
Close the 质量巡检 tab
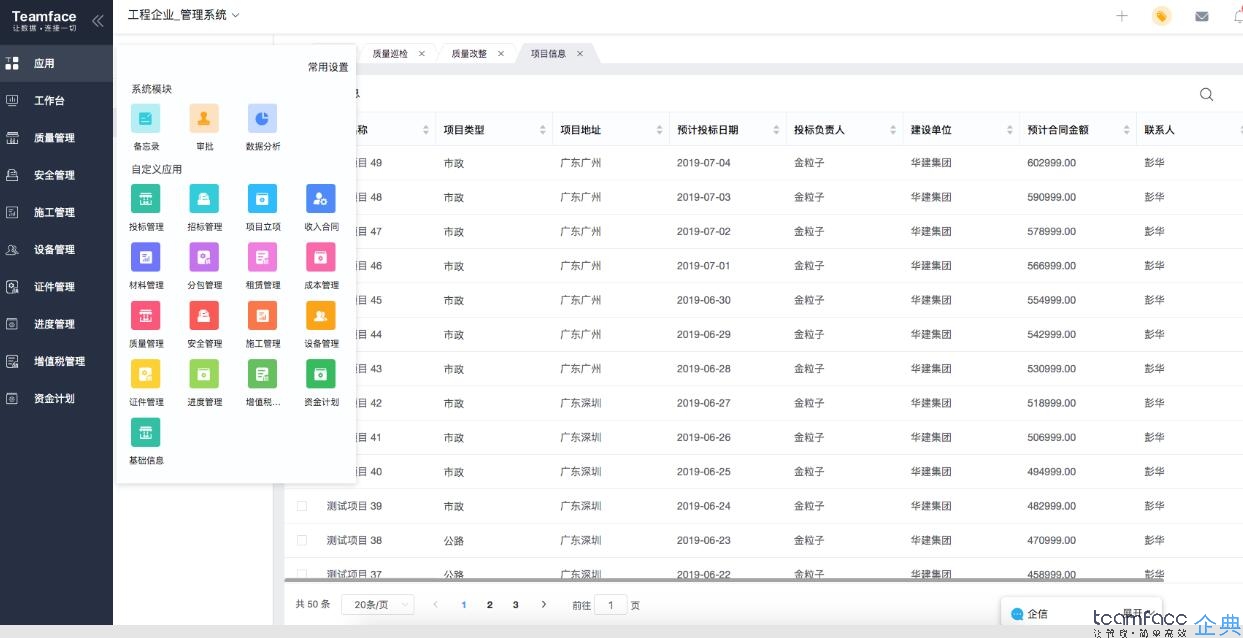point(421,54)
